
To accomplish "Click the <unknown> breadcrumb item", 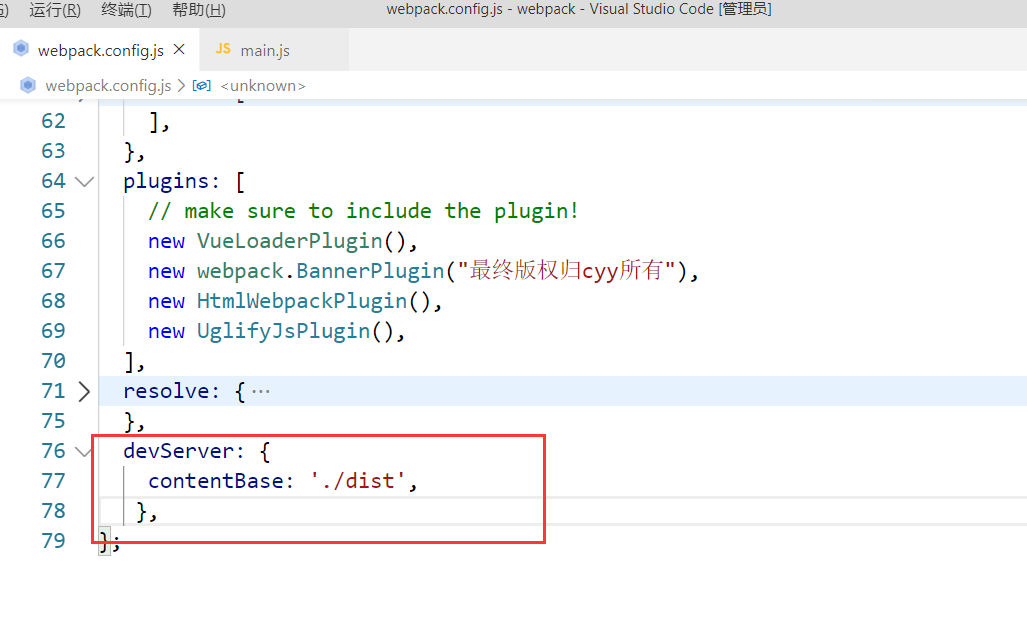I will coord(262,85).
